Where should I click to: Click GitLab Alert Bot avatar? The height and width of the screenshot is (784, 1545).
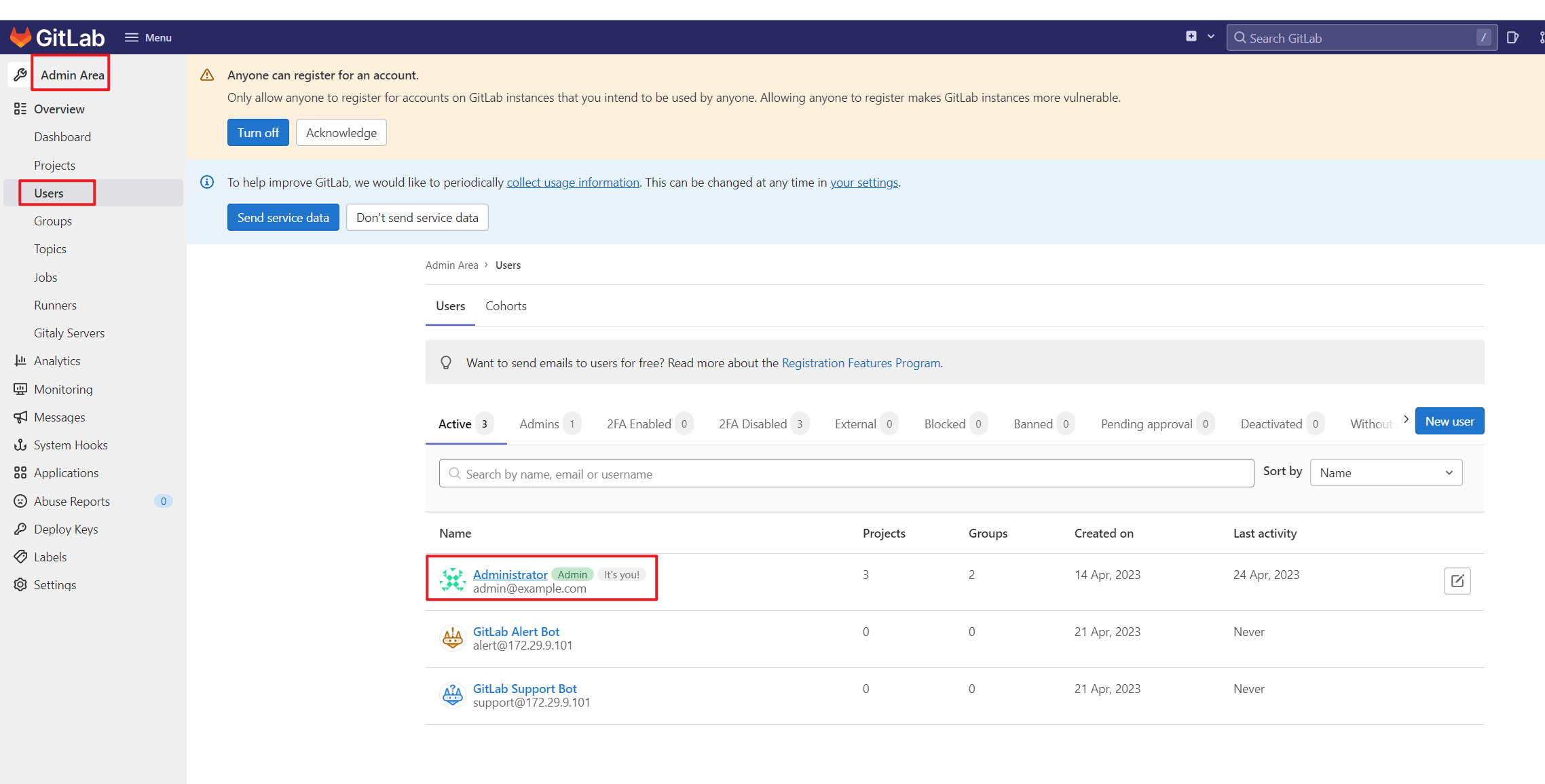(x=452, y=637)
